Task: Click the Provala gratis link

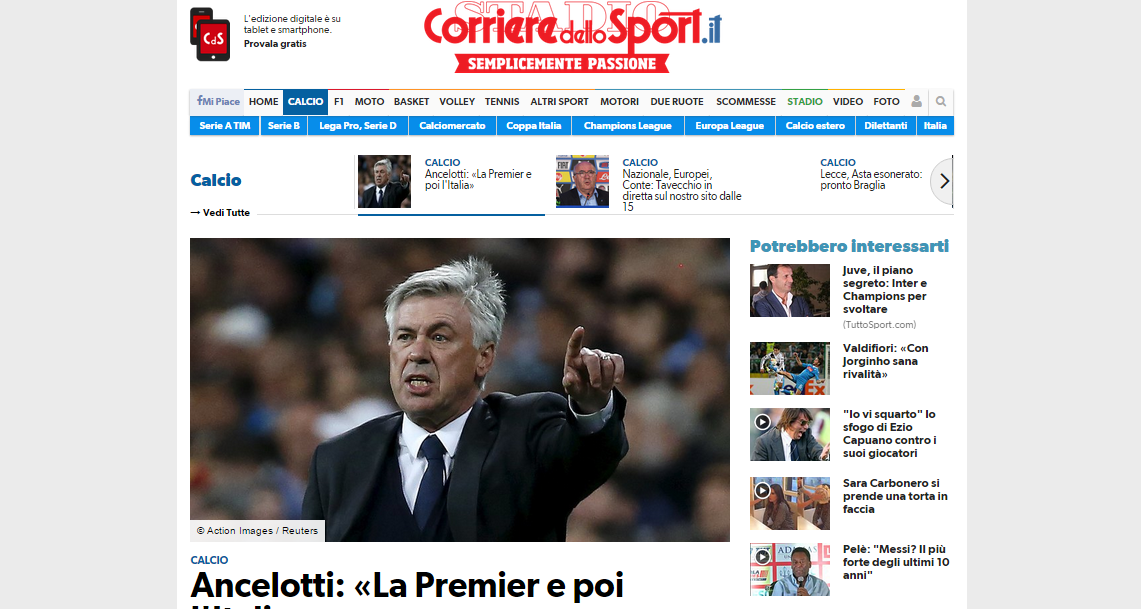Action: click(275, 44)
